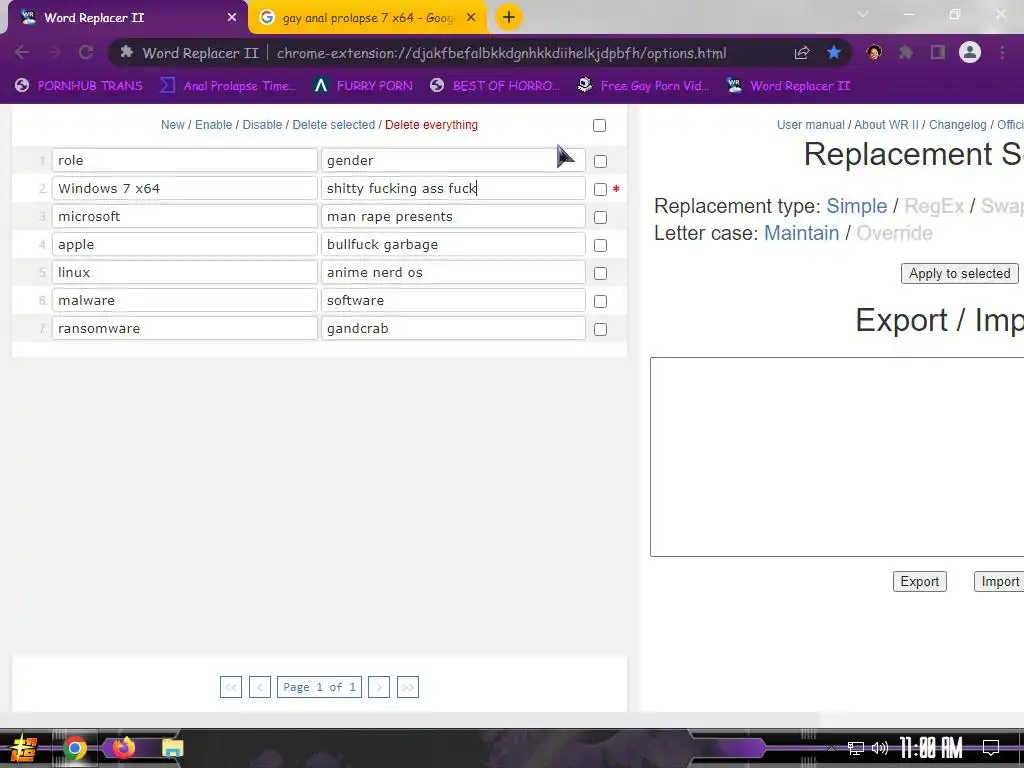Viewport: 1024px width, 768px height.
Task: Select RegEx replacement type
Action: click(x=934, y=206)
